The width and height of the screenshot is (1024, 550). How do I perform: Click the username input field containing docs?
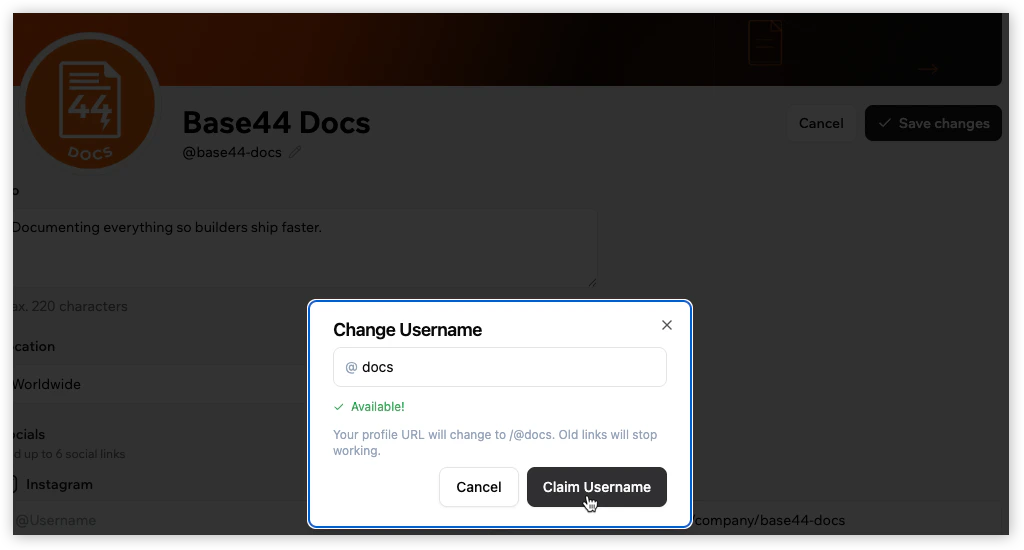[500, 367]
